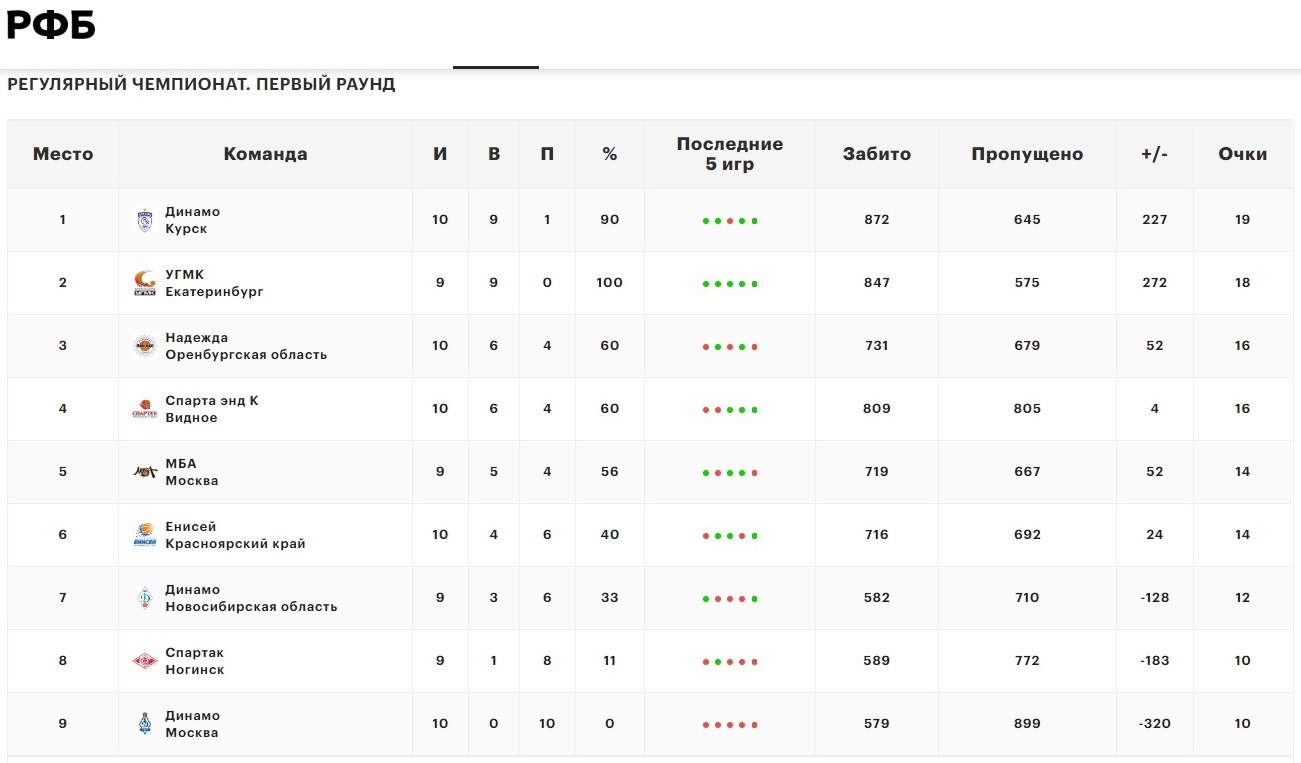Click Динамо Москва team logo
Screen dimensions: 1301x763
[x=145, y=724]
